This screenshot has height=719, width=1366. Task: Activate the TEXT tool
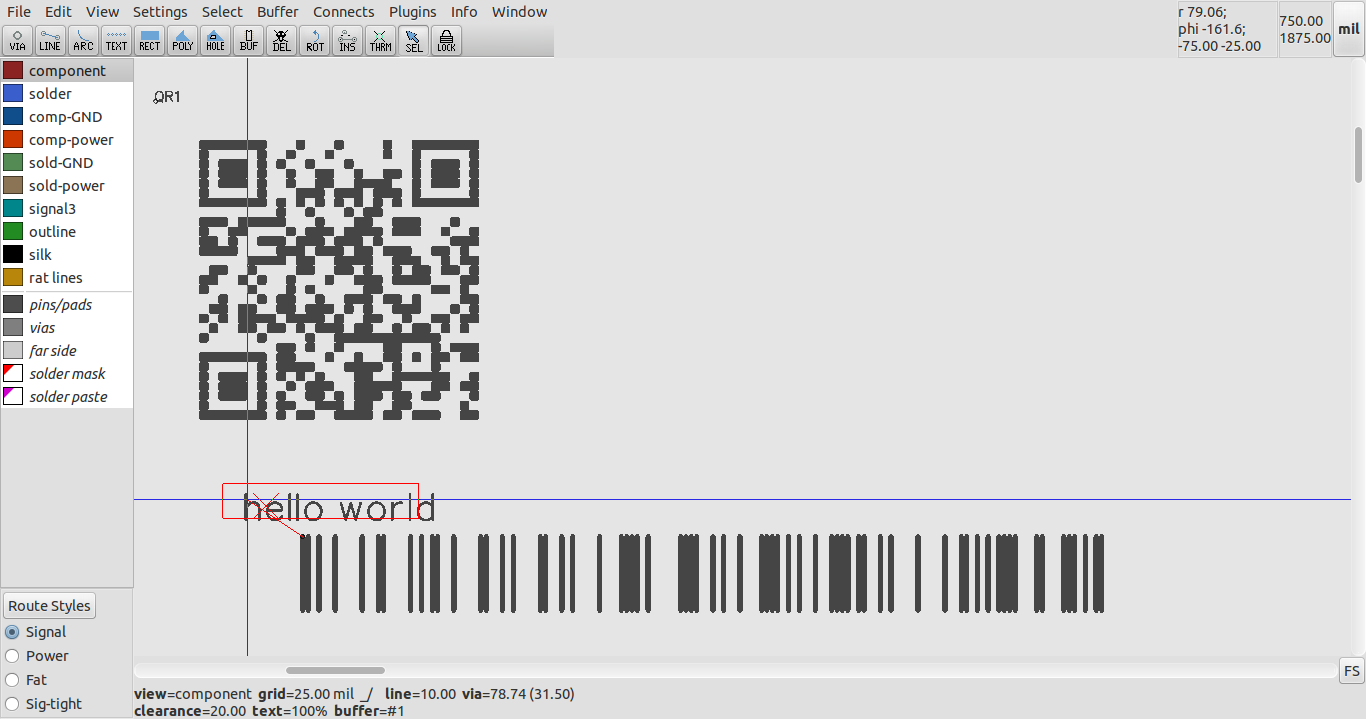(x=116, y=40)
